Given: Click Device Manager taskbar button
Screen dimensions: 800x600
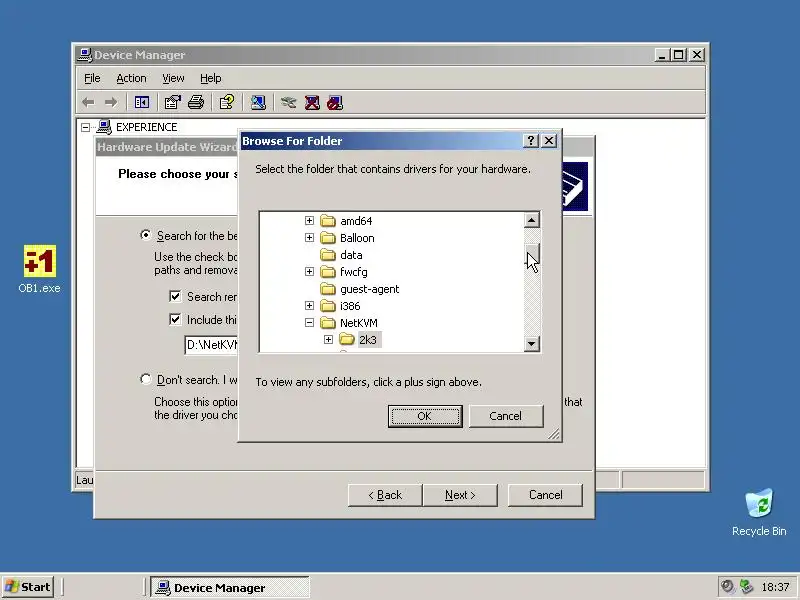Looking at the screenshot, I should click(230, 587).
